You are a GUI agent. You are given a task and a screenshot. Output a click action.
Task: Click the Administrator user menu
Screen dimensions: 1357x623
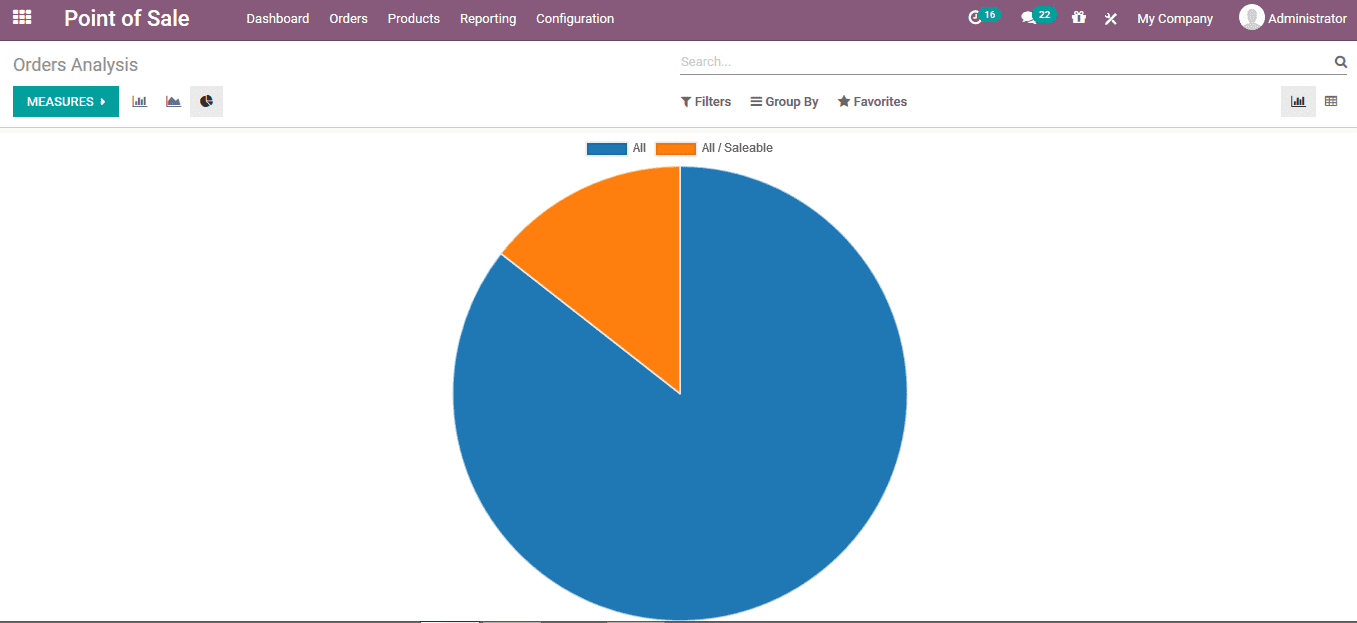coord(1294,18)
